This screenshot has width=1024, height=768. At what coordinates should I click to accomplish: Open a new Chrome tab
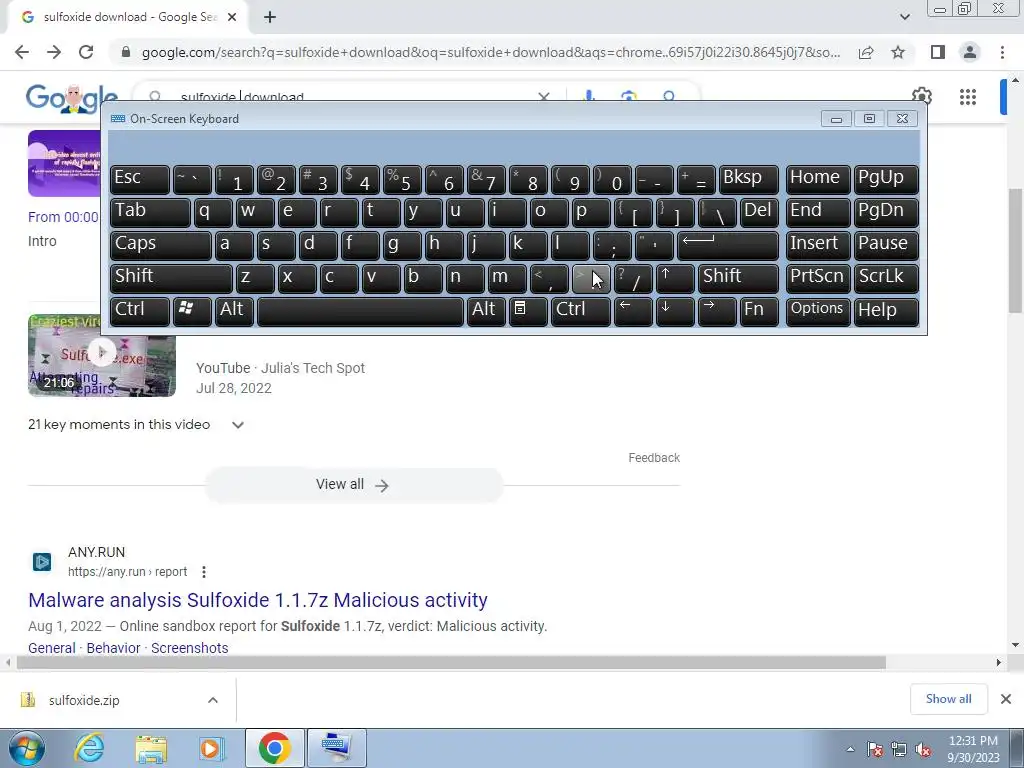pyautogui.click(x=270, y=17)
